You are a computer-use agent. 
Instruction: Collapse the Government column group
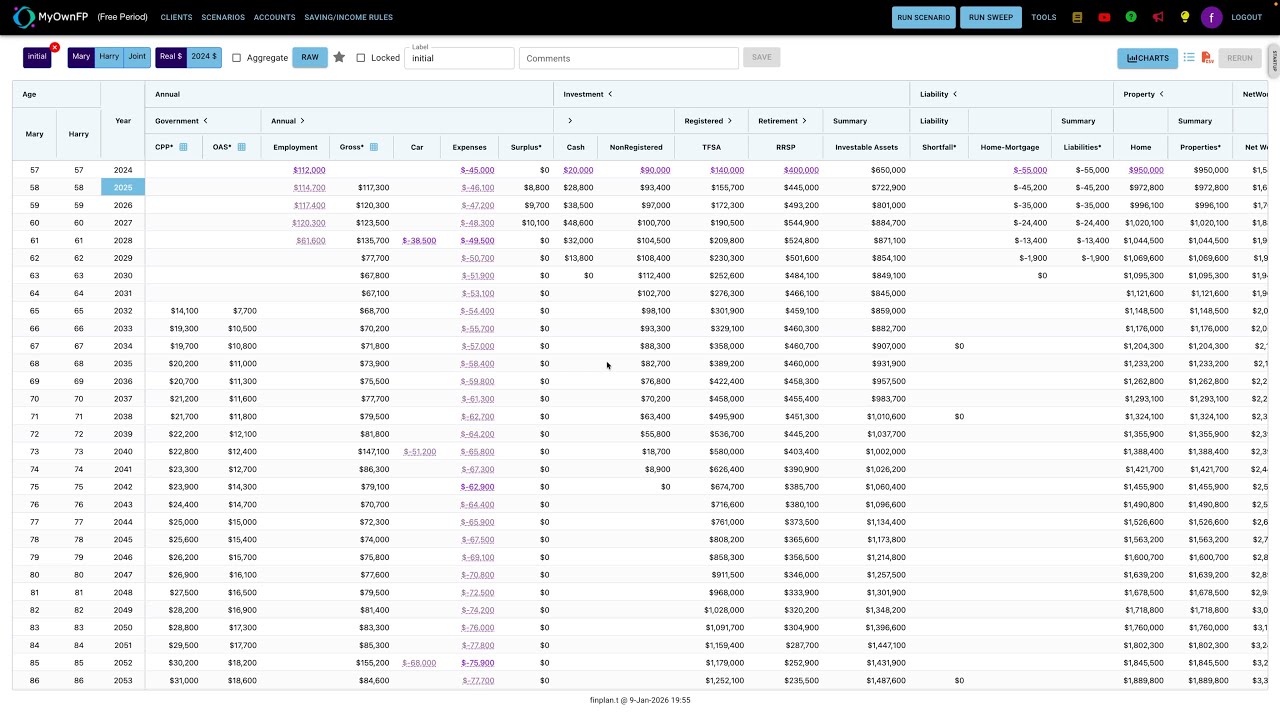(205, 121)
